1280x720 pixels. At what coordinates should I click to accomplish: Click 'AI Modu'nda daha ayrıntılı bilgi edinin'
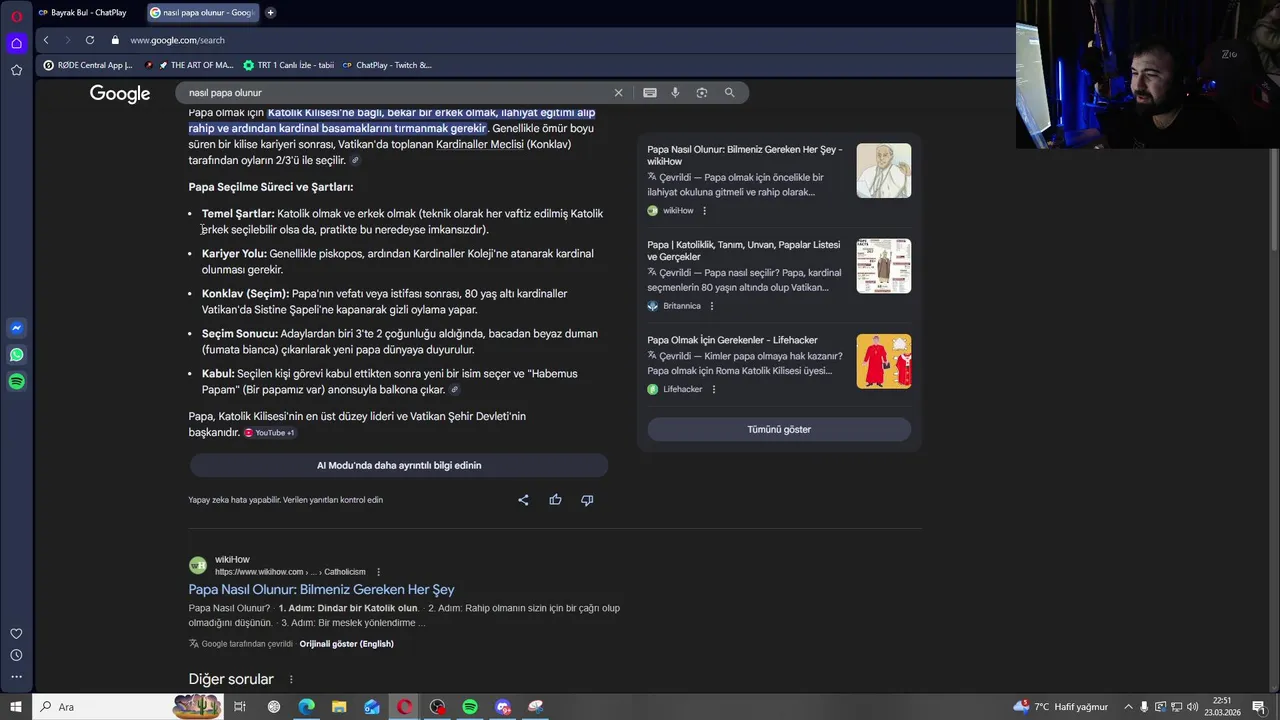tap(399, 465)
